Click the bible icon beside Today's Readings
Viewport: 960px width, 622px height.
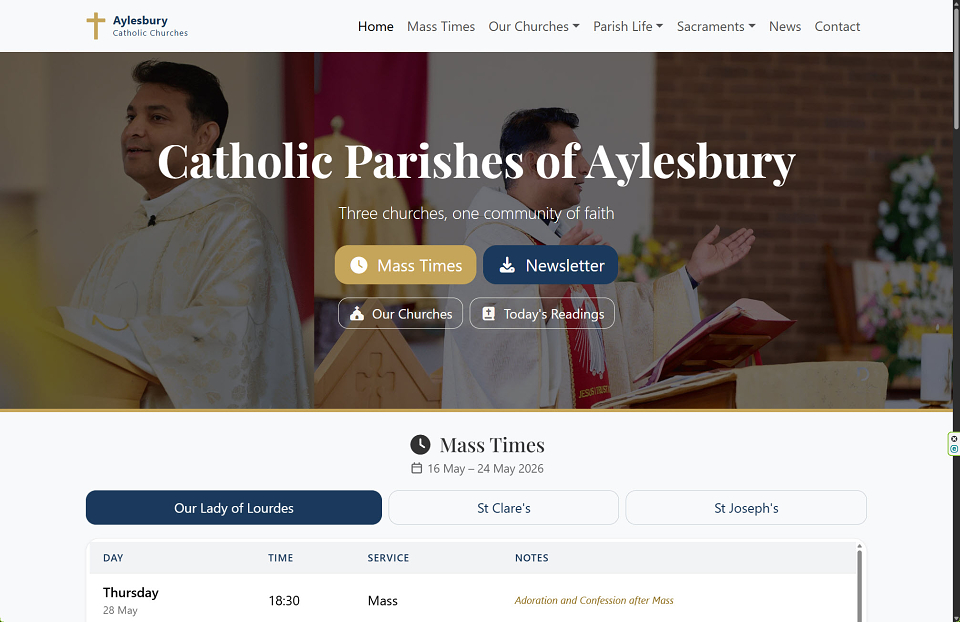tap(489, 313)
